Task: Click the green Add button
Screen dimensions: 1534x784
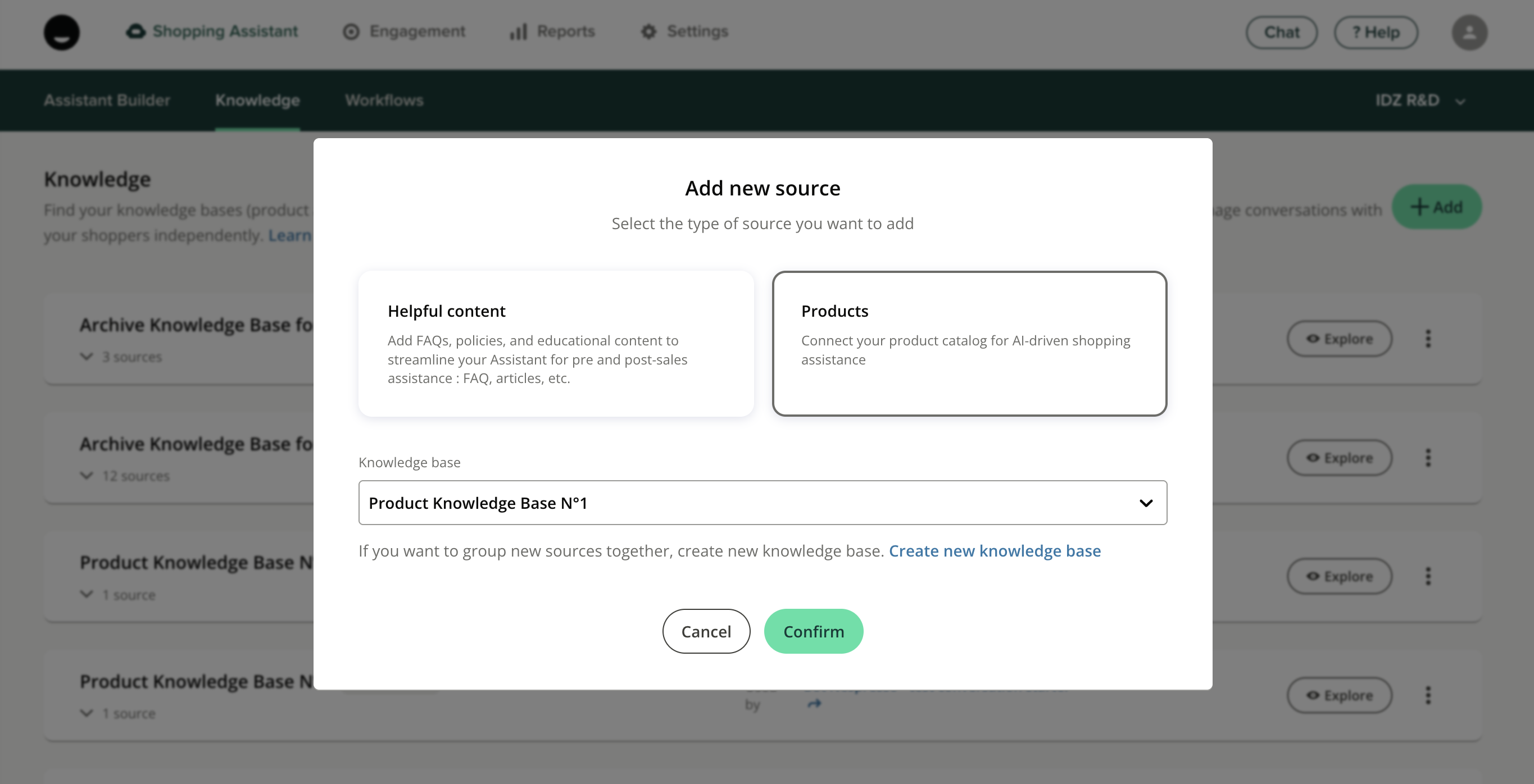Action: (x=1436, y=207)
